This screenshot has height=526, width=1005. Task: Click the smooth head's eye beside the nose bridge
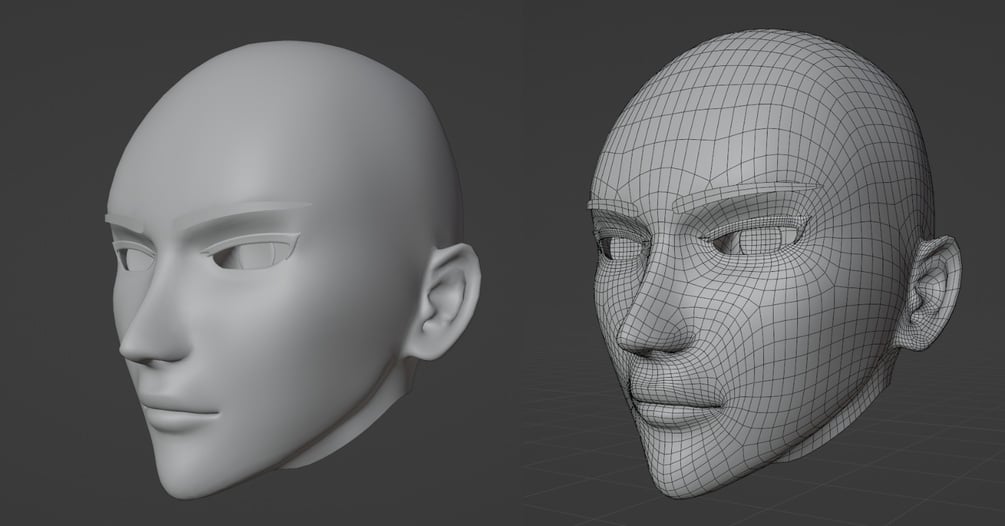(135, 256)
